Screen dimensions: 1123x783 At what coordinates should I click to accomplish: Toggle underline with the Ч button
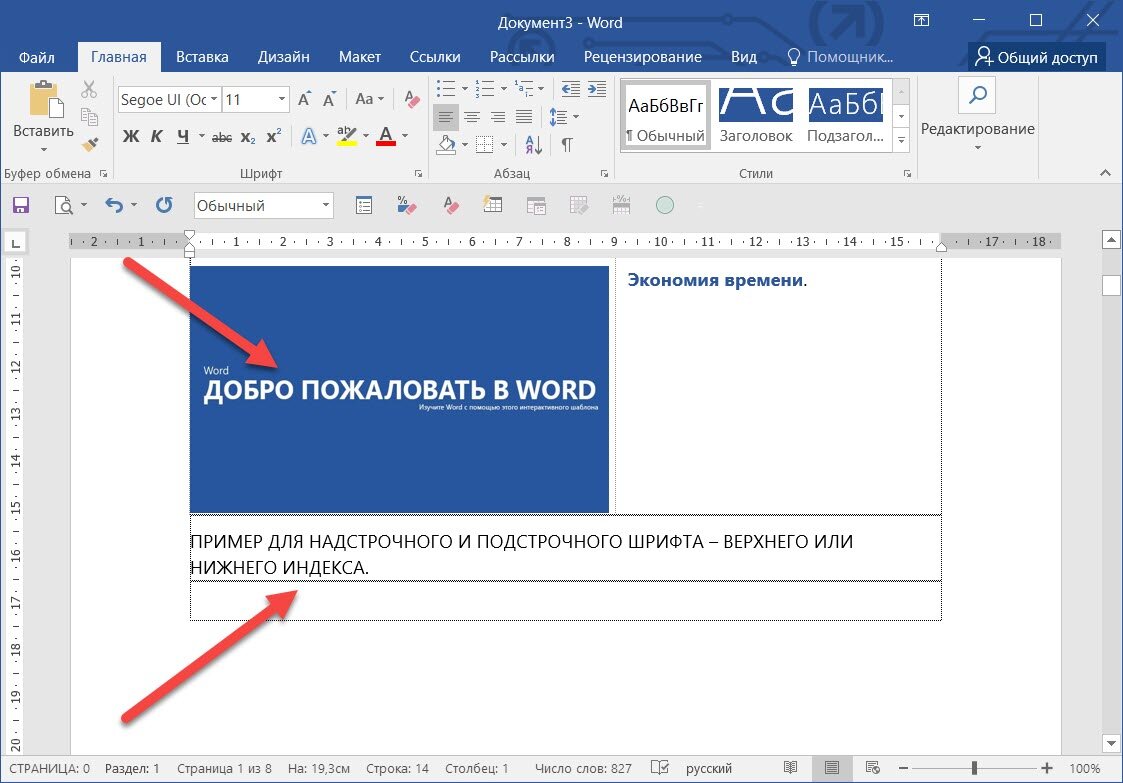(183, 136)
